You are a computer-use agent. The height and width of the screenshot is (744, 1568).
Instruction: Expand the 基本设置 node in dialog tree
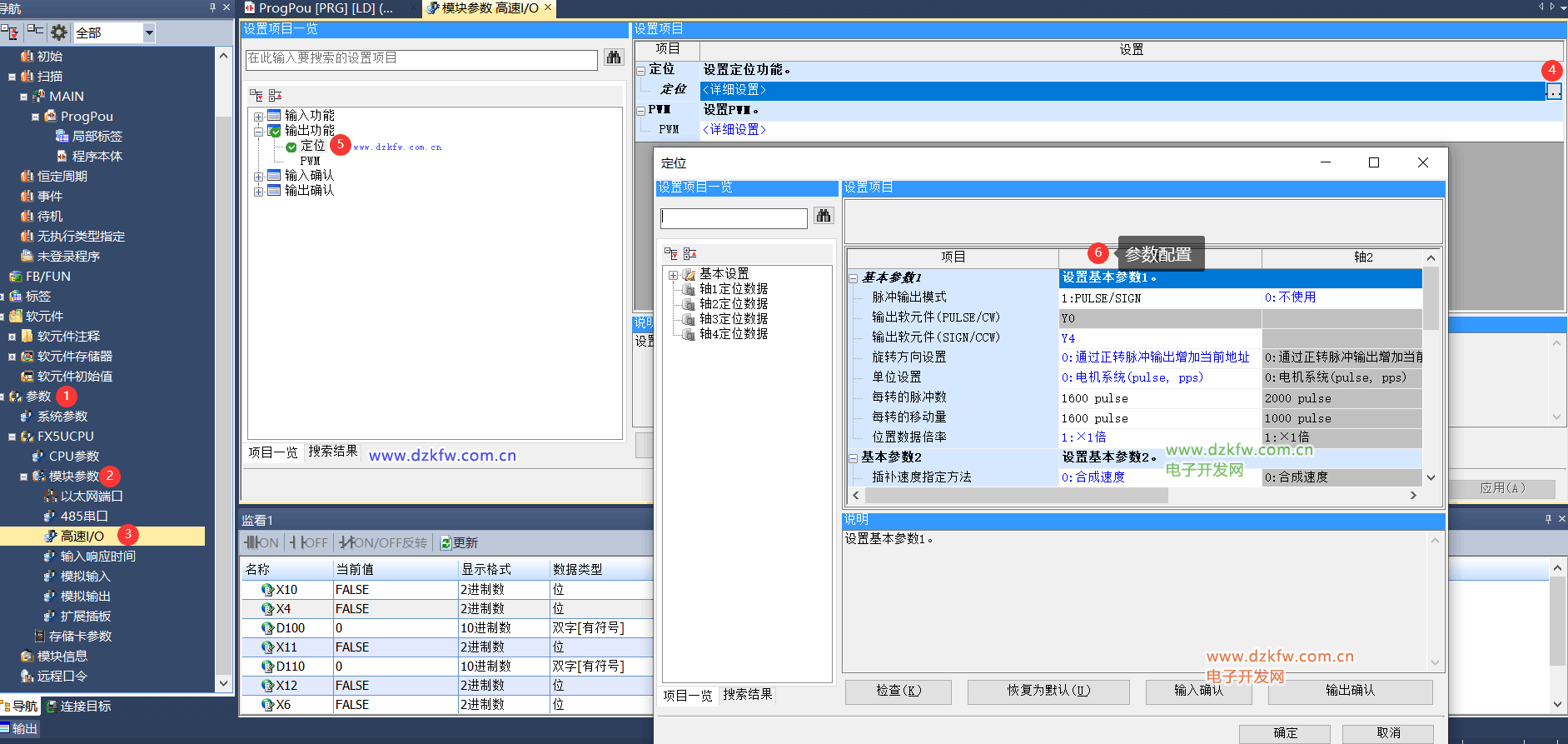coord(673,274)
